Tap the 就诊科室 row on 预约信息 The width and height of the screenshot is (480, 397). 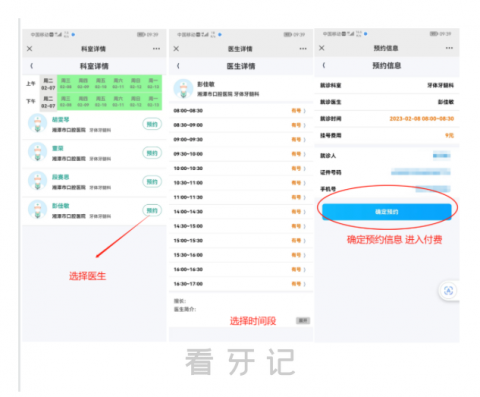click(387, 85)
